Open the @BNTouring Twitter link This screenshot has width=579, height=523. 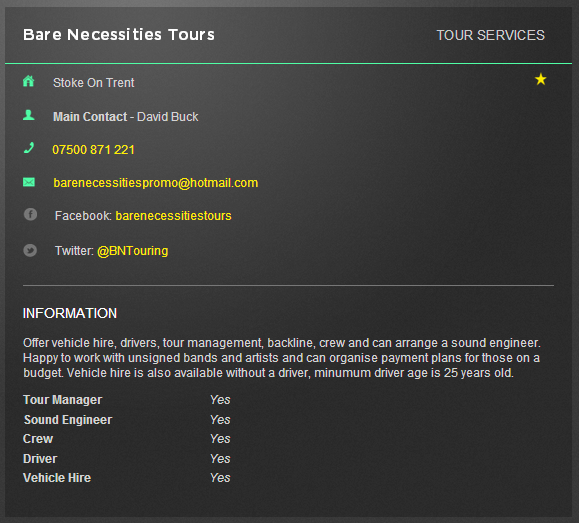pos(133,251)
